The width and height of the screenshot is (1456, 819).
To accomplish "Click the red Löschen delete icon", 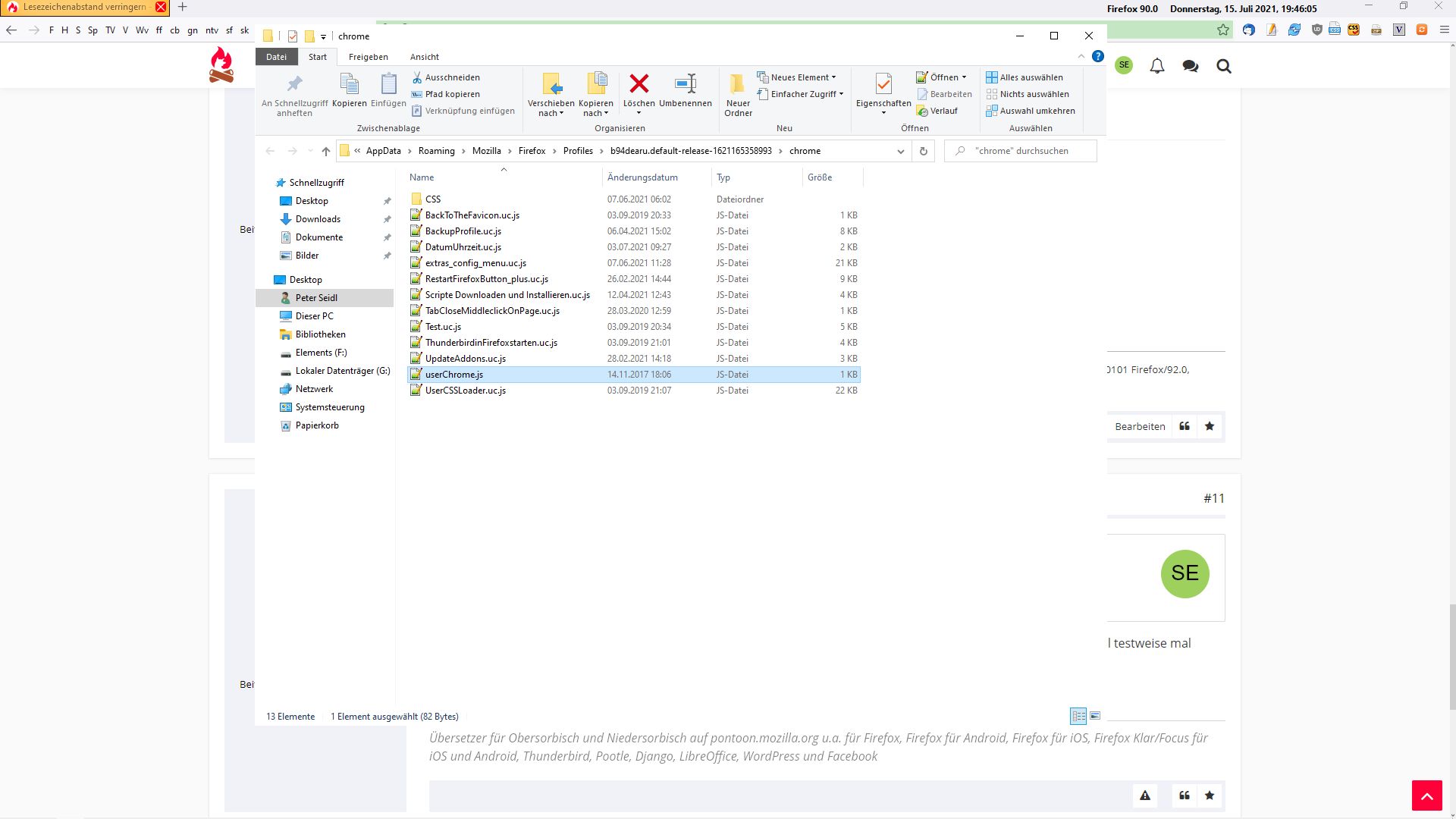I will click(639, 84).
